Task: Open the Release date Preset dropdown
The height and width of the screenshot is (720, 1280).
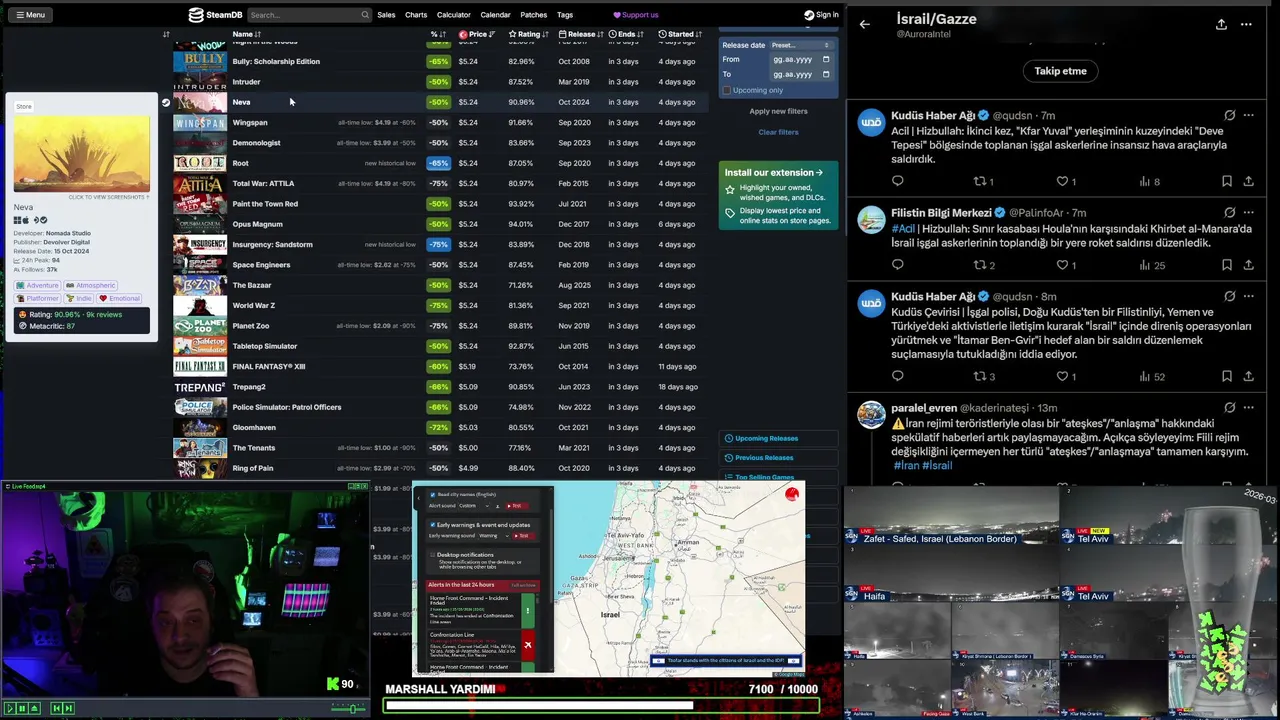Action: click(800, 45)
